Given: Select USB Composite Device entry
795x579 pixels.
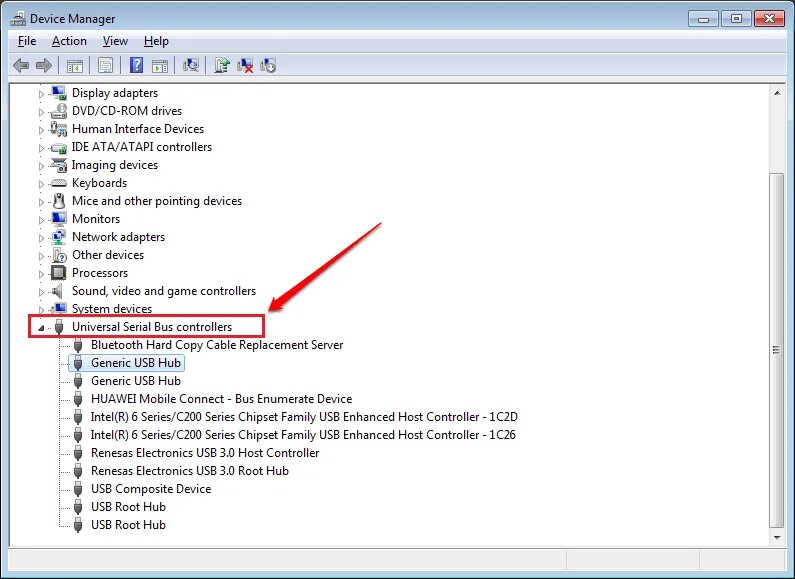Looking at the screenshot, I should coord(151,489).
